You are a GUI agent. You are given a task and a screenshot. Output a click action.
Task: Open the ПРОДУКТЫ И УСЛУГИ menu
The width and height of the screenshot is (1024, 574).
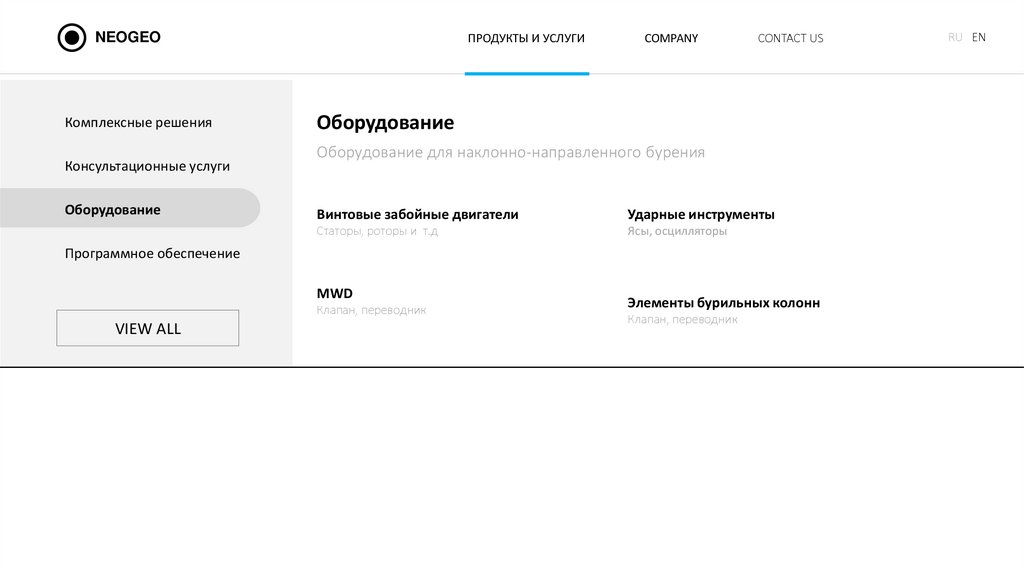526,39
